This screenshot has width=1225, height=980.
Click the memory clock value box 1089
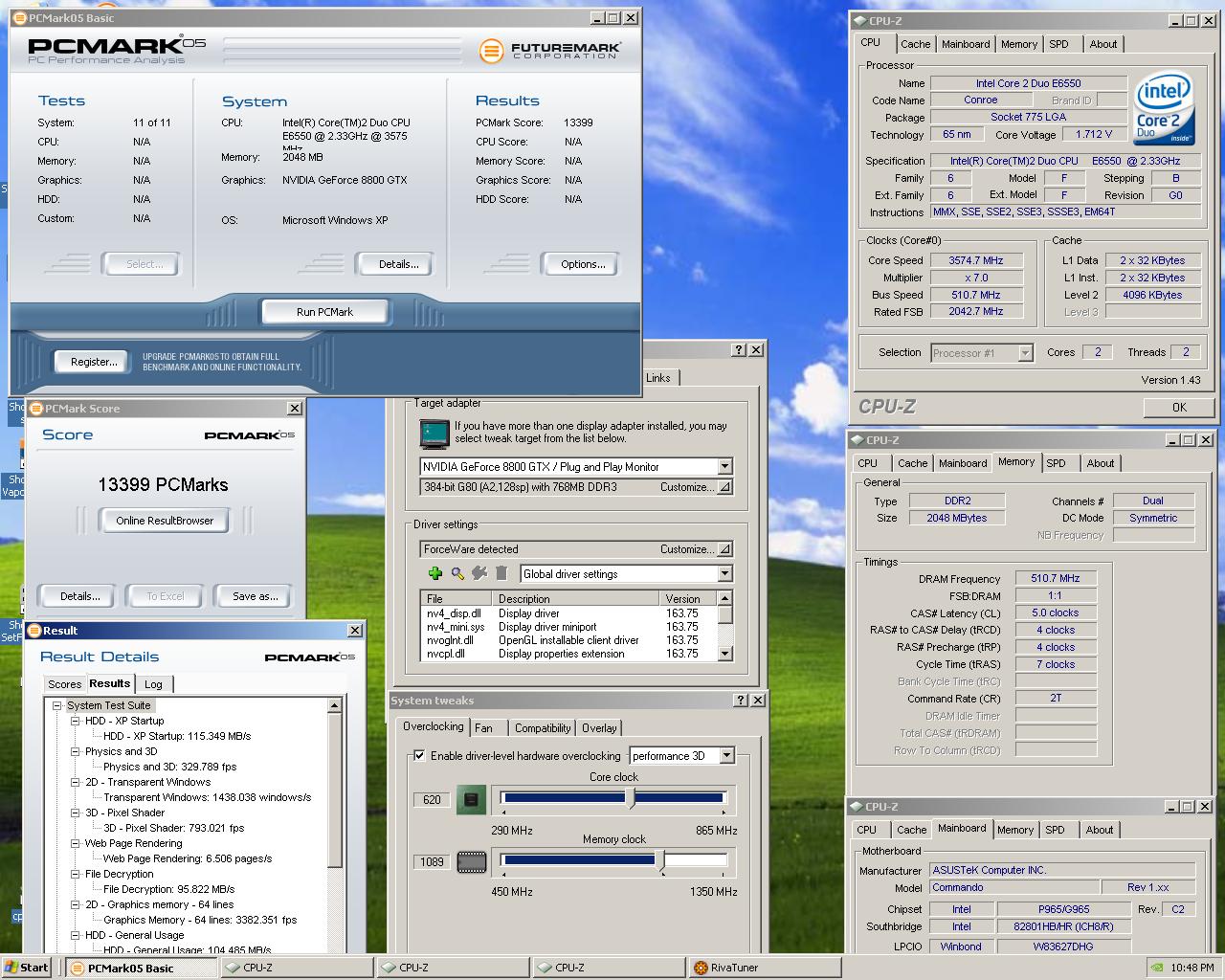coord(432,861)
